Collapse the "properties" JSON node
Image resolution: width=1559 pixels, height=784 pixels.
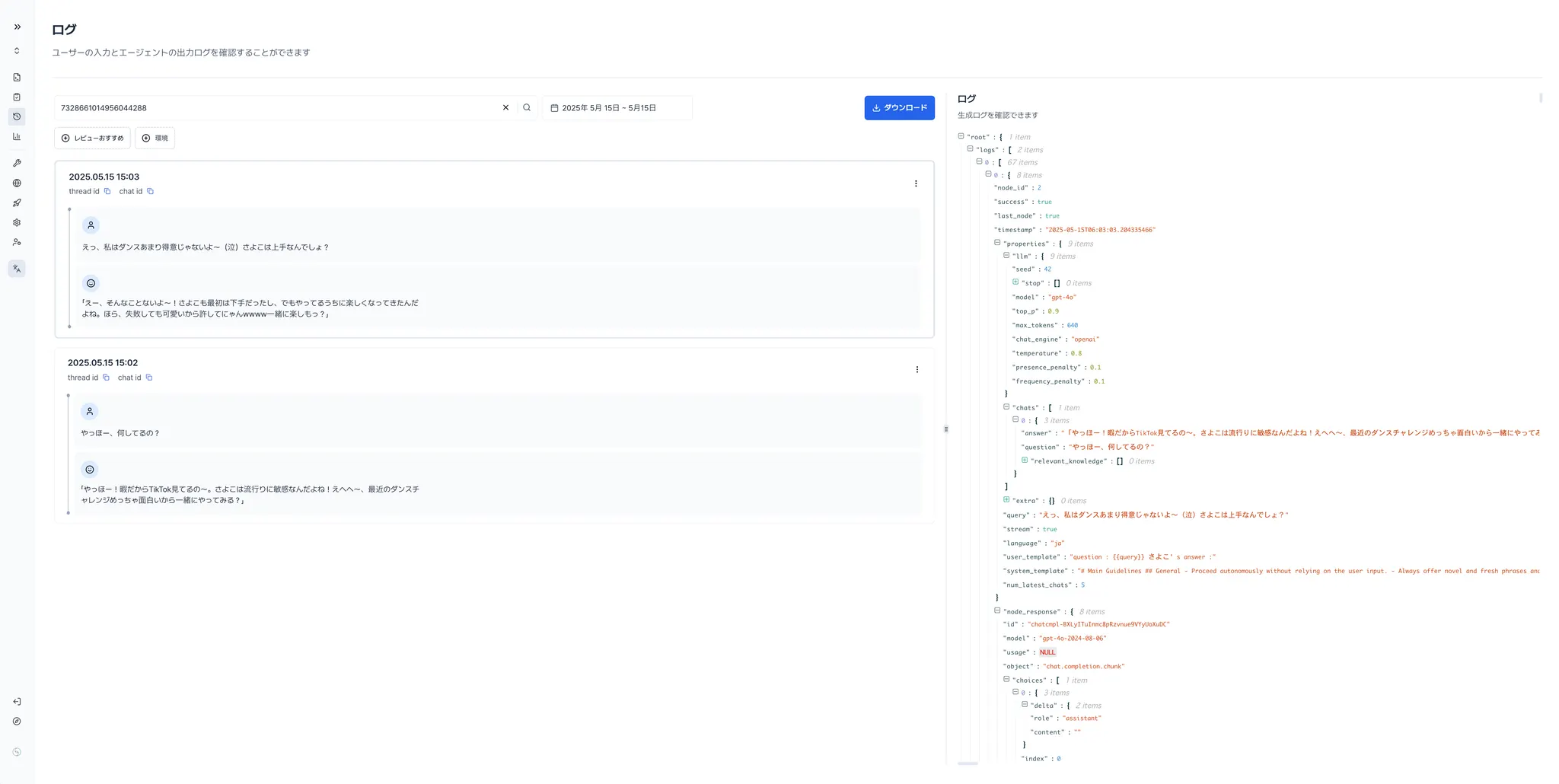[x=997, y=243]
